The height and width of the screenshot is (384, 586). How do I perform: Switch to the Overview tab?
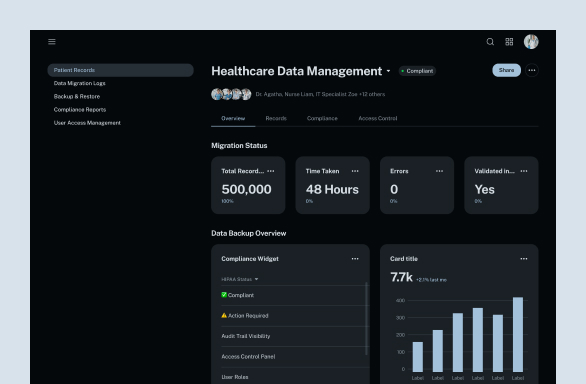point(233,119)
